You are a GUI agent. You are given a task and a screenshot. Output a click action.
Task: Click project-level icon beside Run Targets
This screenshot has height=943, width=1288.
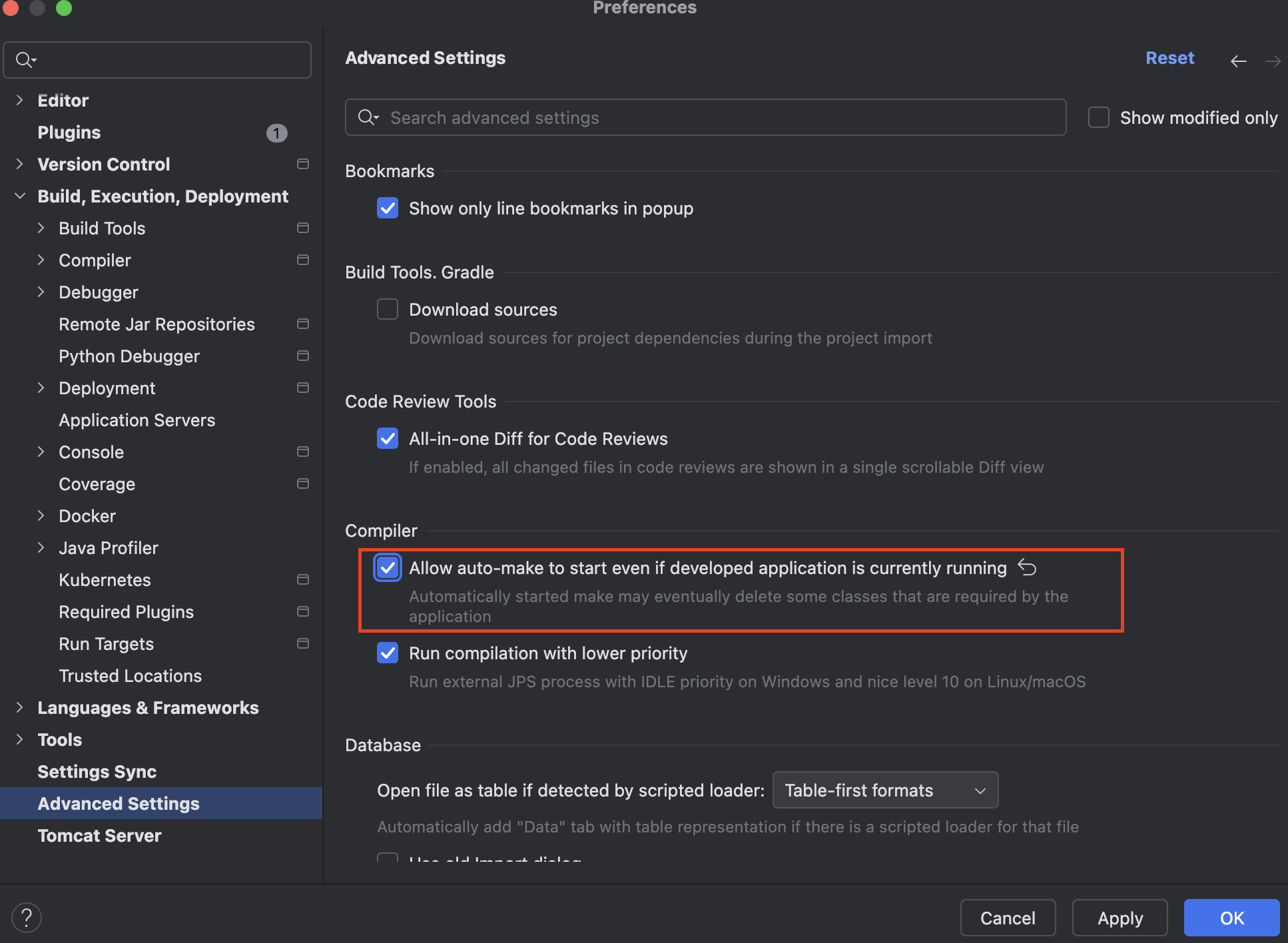303,643
